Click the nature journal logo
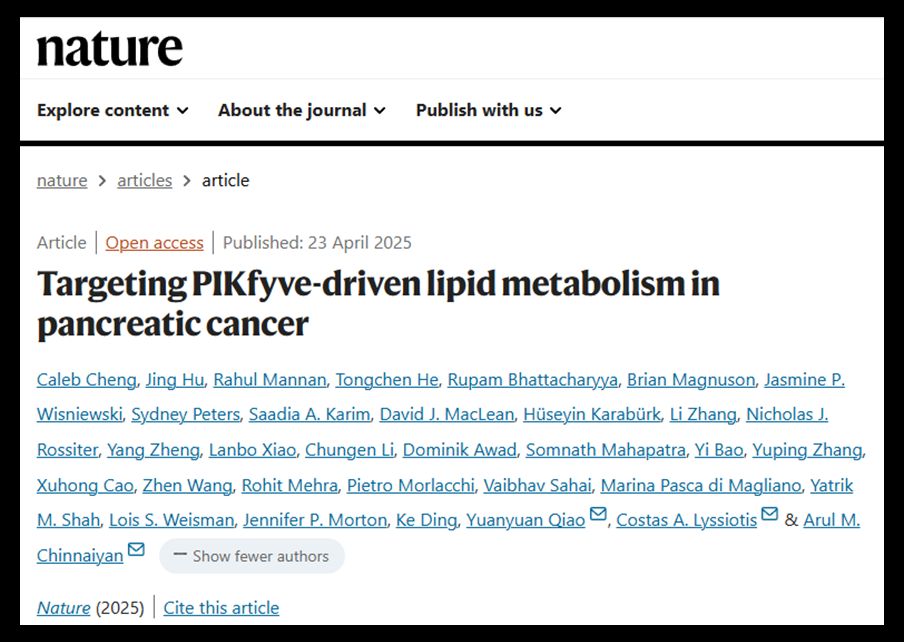This screenshot has width=904, height=642. click(x=110, y=49)
